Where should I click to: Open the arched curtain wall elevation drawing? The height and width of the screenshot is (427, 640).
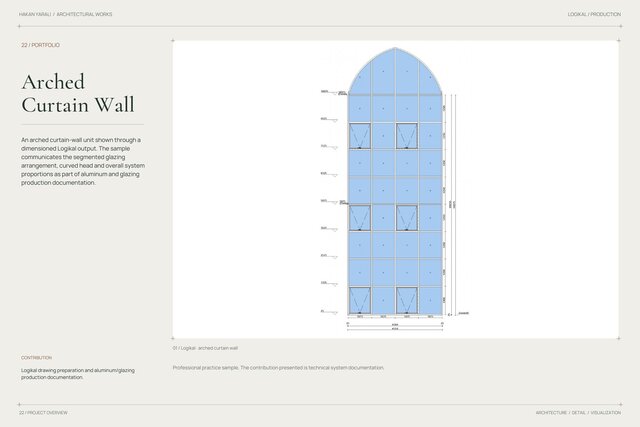[x=395, y=189]
